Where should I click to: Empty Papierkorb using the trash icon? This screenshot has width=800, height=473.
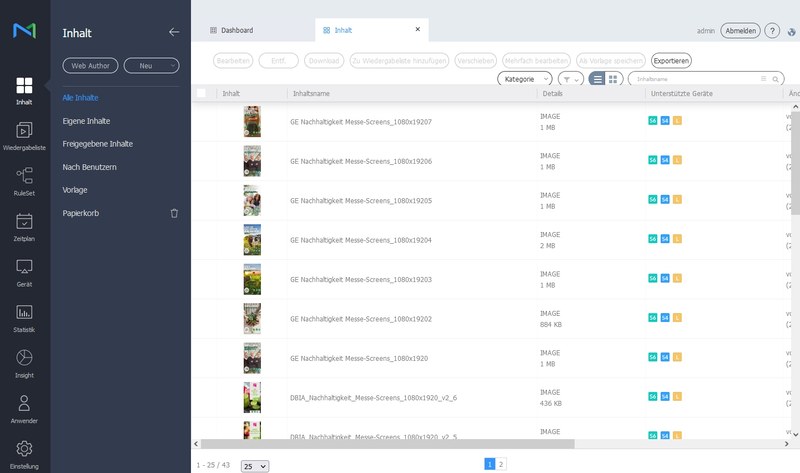(174, 213)
